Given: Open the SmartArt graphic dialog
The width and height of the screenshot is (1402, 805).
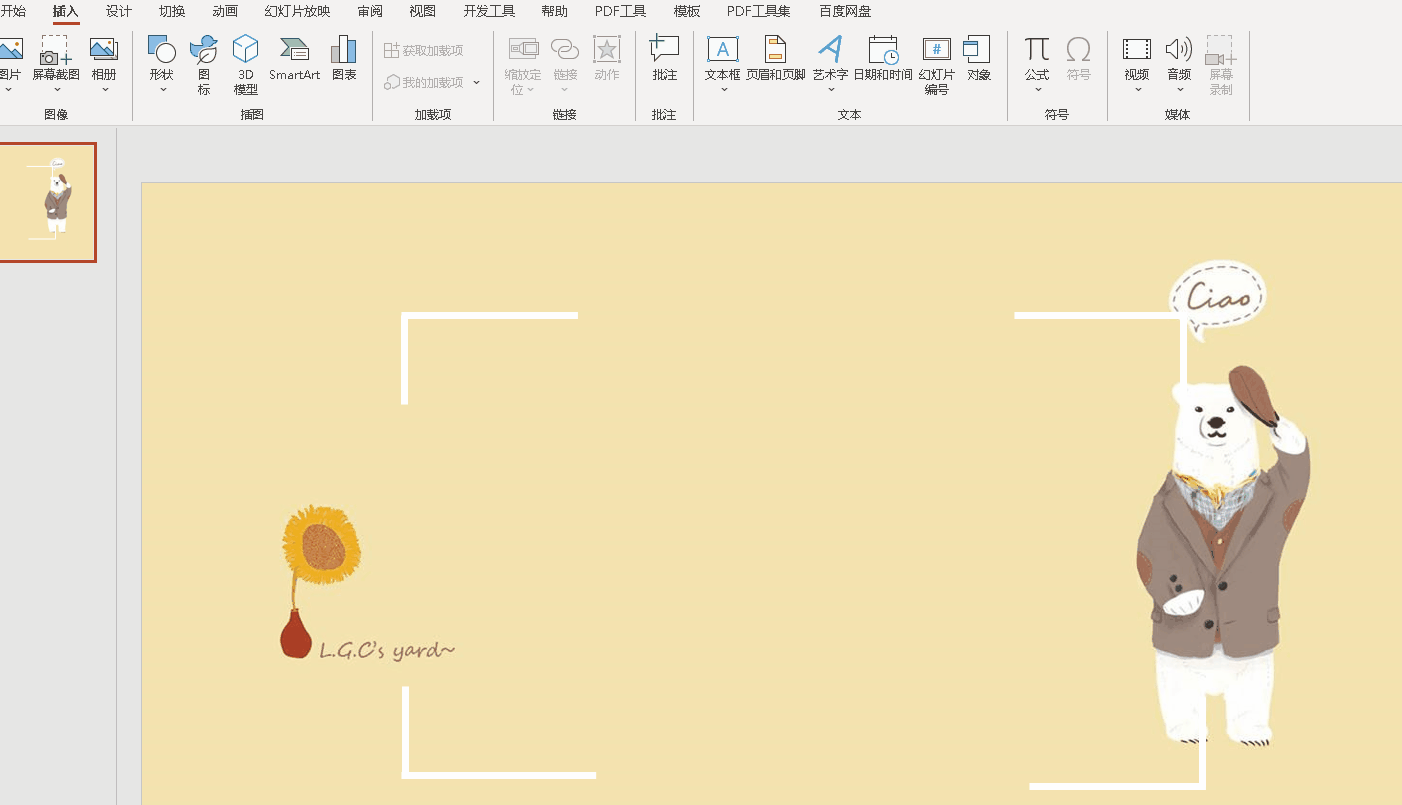Looking at the screenshot, I should pos(295,58).
